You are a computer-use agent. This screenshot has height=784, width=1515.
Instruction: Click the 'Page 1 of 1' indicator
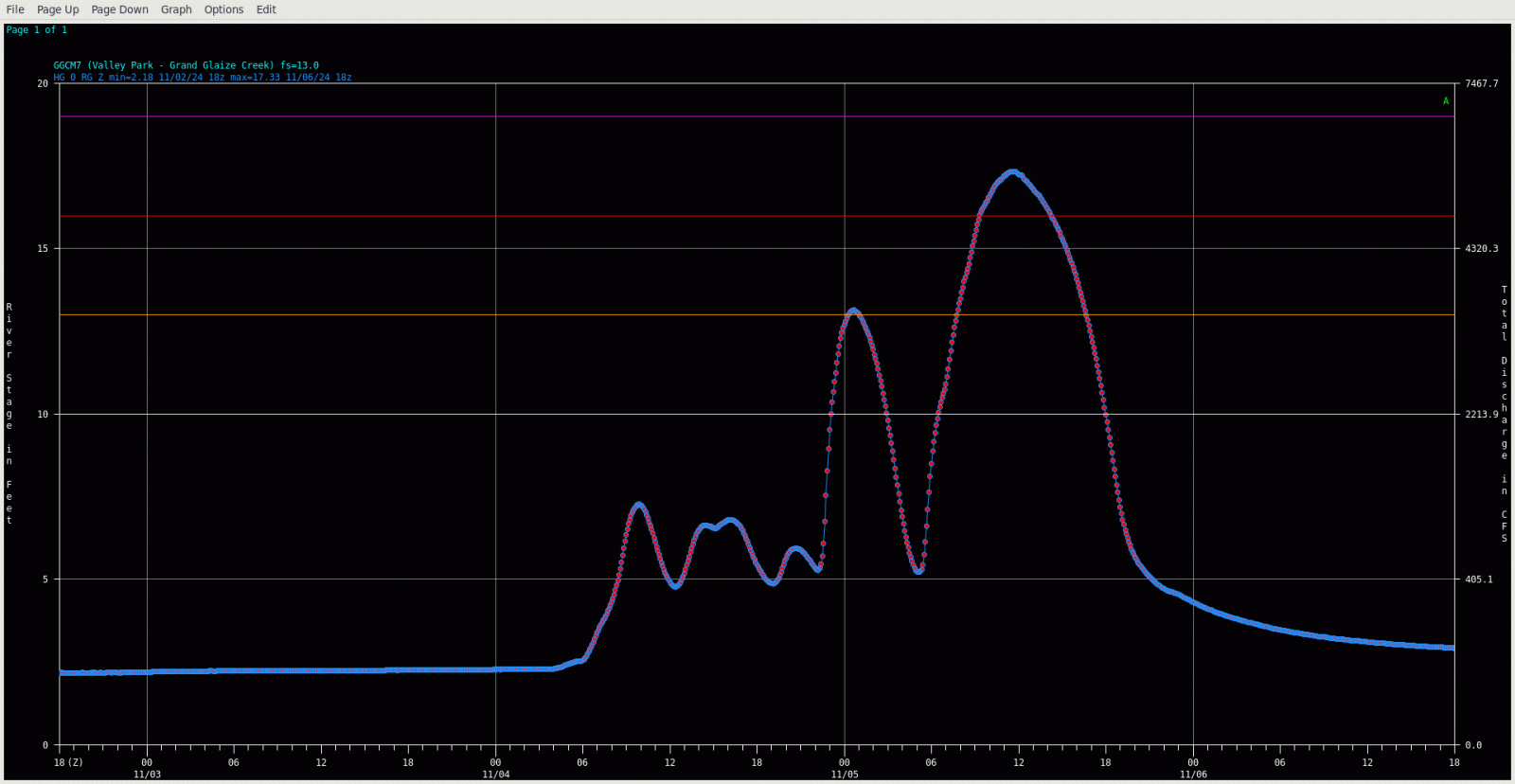[37, 30]
